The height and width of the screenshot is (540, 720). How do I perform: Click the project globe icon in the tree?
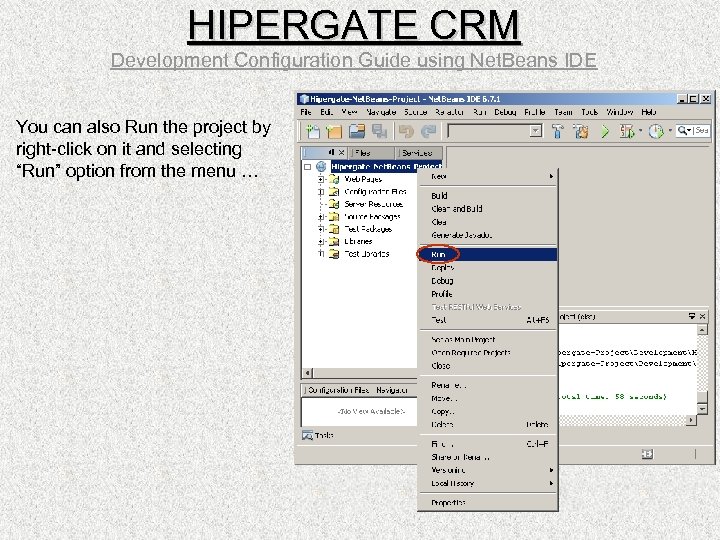pyautogui.click(x=321, y=166)
